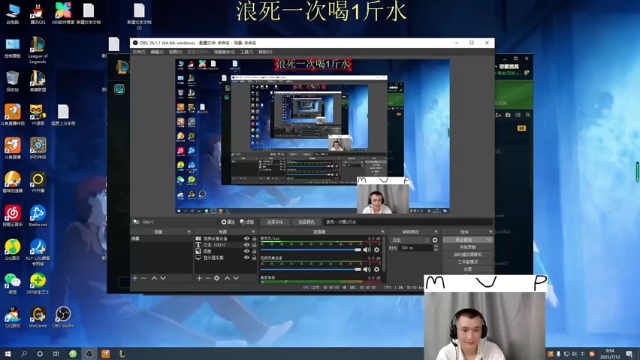Open NetEase Cloud Music red desktop icon
The height and width of the screenshot is (360, 640).
click(x=13, y=216)
